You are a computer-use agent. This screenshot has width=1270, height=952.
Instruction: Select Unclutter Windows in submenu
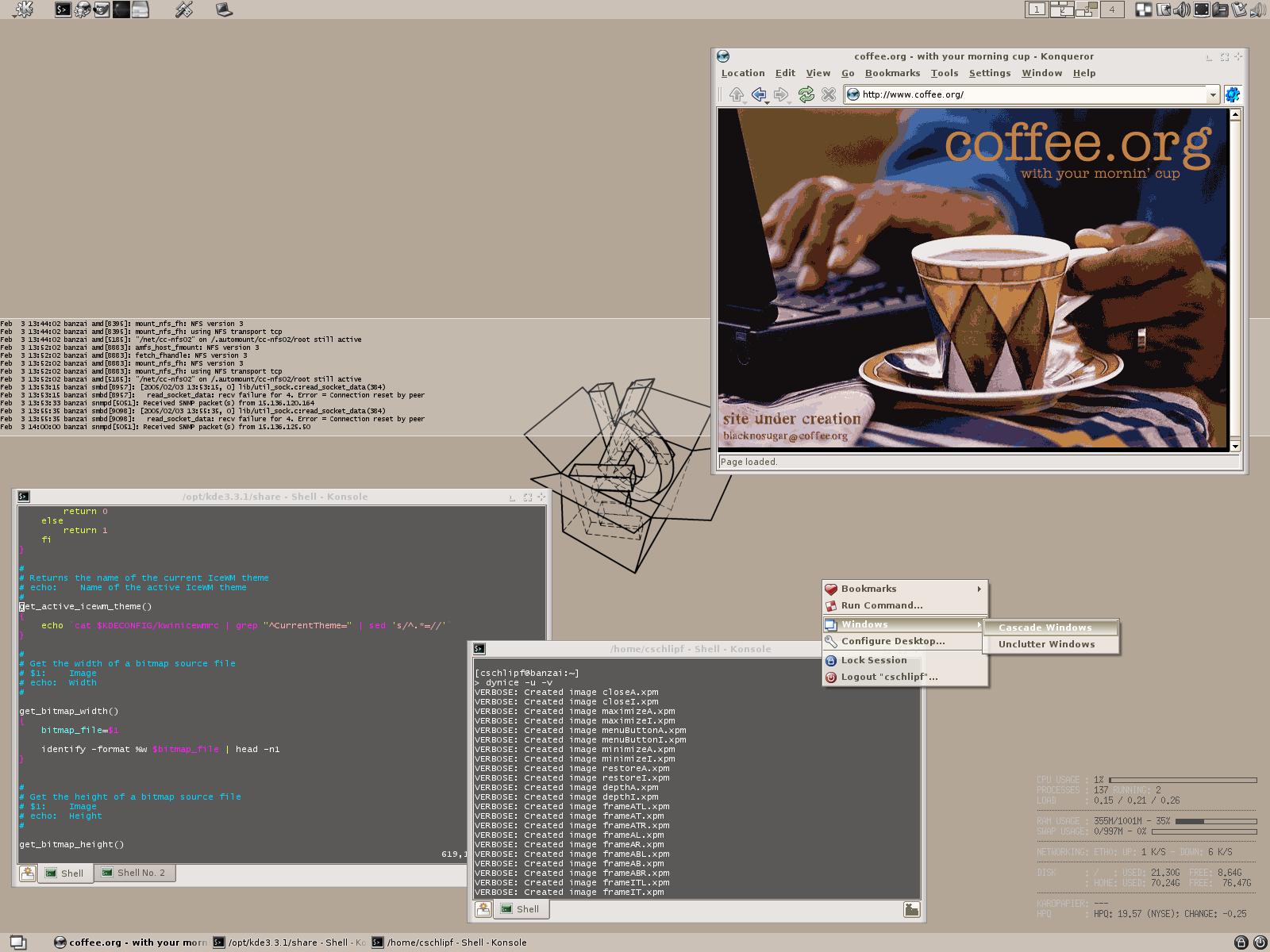(x=1051, y=644)
